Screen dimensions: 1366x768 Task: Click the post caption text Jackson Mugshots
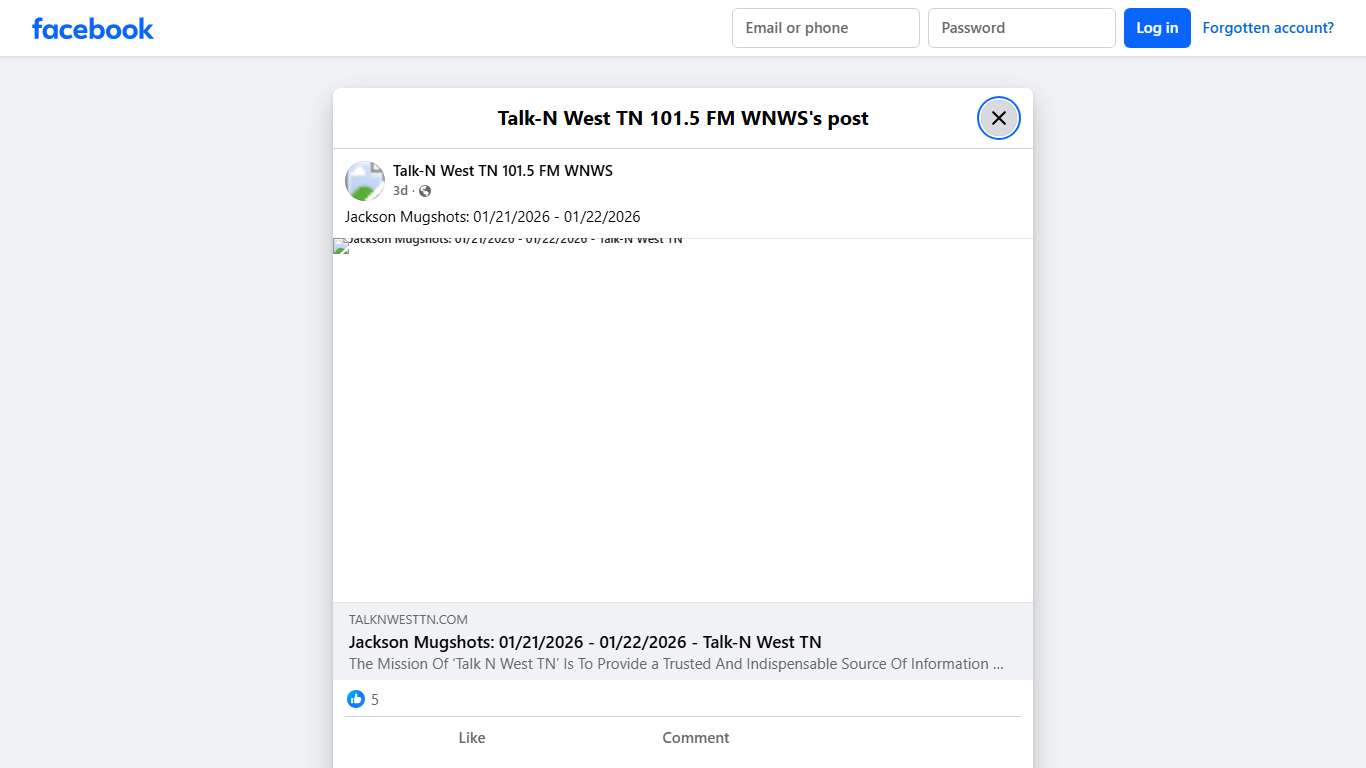[x=492, y=217]
